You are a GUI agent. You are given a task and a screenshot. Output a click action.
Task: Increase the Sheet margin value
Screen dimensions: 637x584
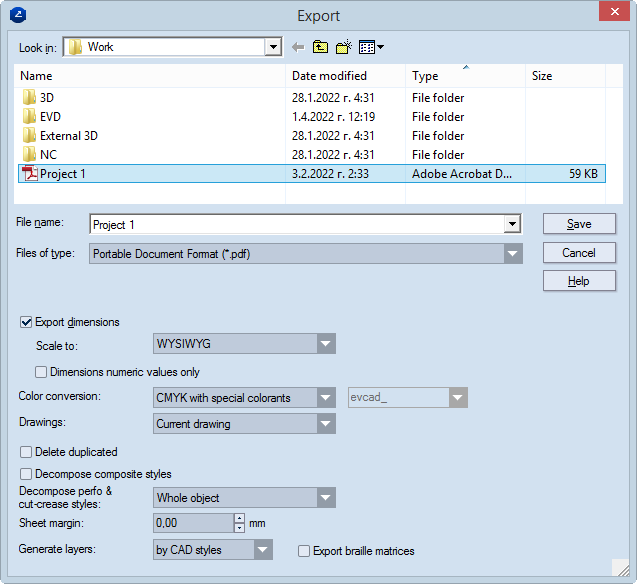pos(239,518)
